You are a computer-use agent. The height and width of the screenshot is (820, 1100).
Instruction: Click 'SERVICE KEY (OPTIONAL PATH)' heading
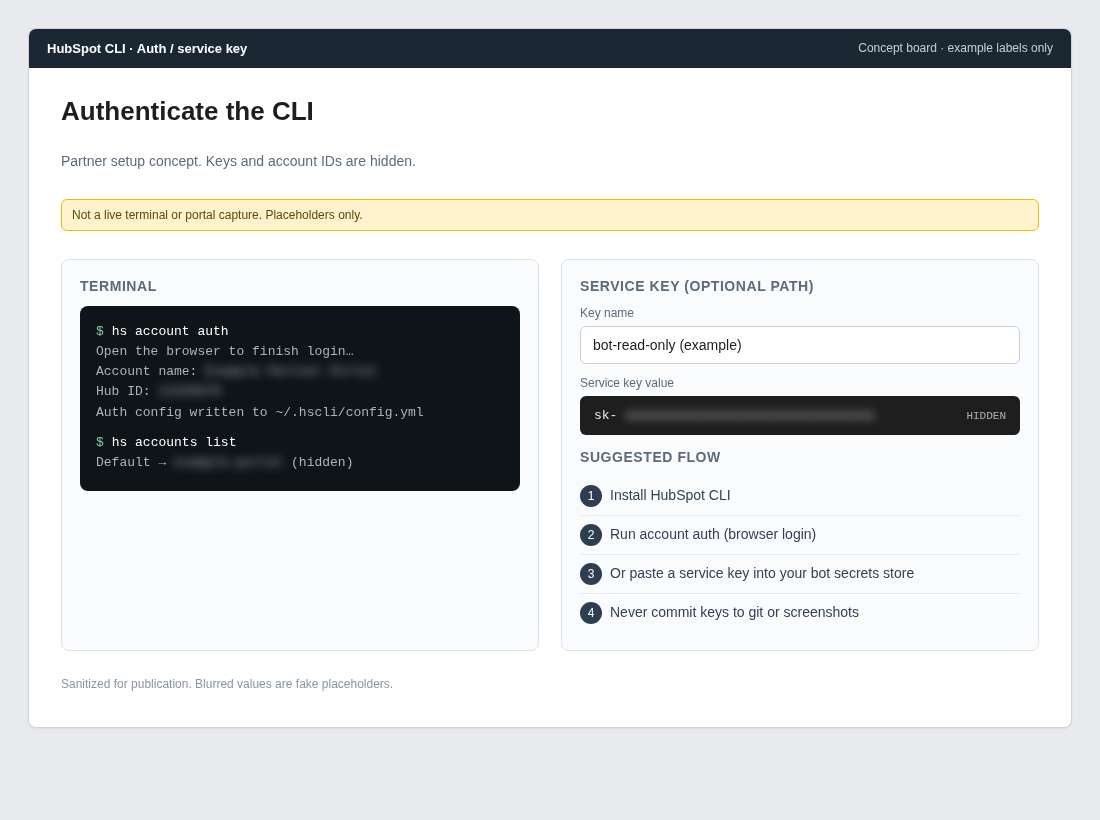[697, 286]
